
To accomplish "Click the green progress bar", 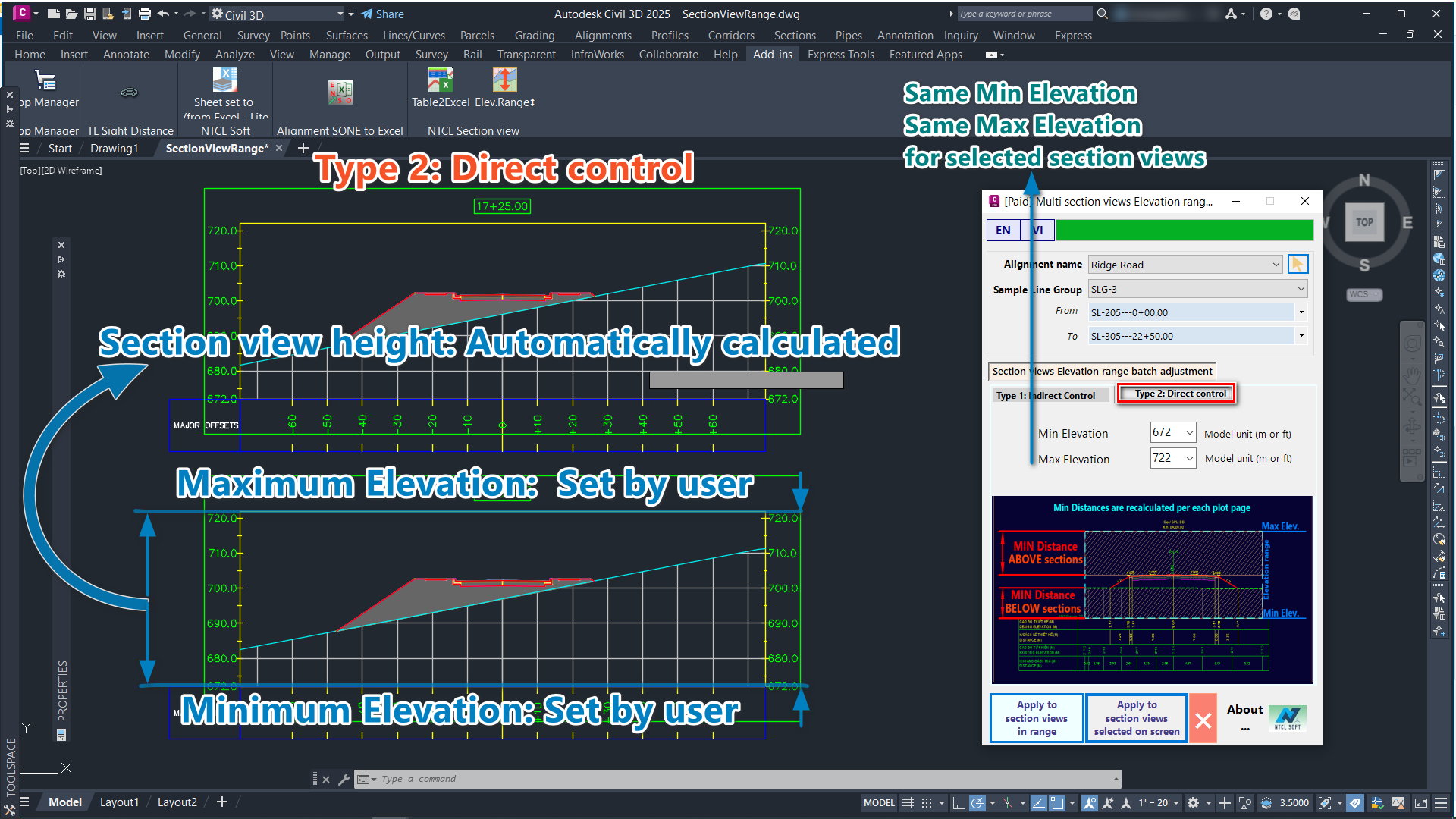I will tap(1184, 231).
